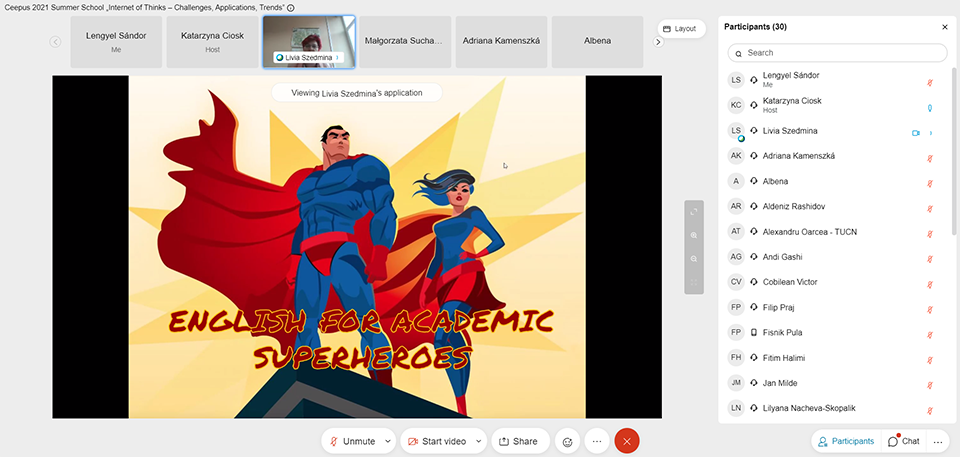The height and width of the screenshot is (457, 960).
Task: Open the Layout options
Action: [680, 29]
